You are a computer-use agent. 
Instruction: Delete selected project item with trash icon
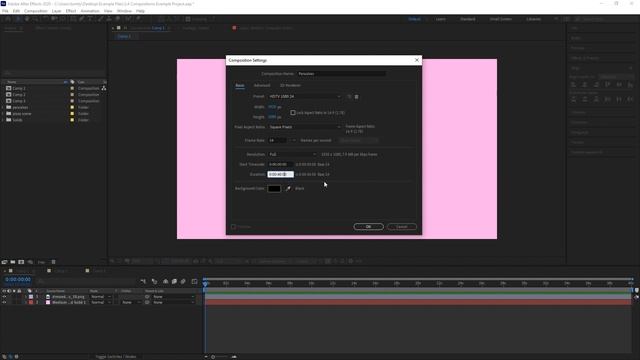click(x=53, y=262)
